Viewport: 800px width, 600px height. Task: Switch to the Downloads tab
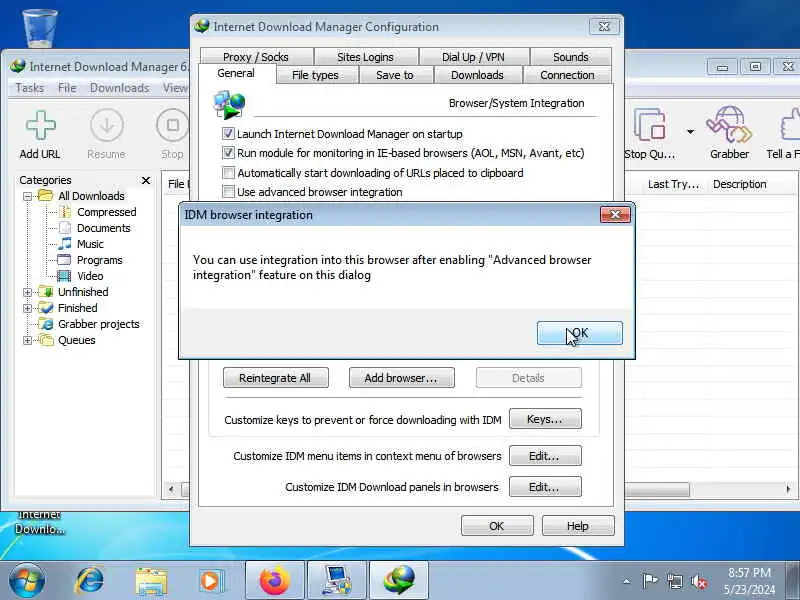(x=477, y=75)
